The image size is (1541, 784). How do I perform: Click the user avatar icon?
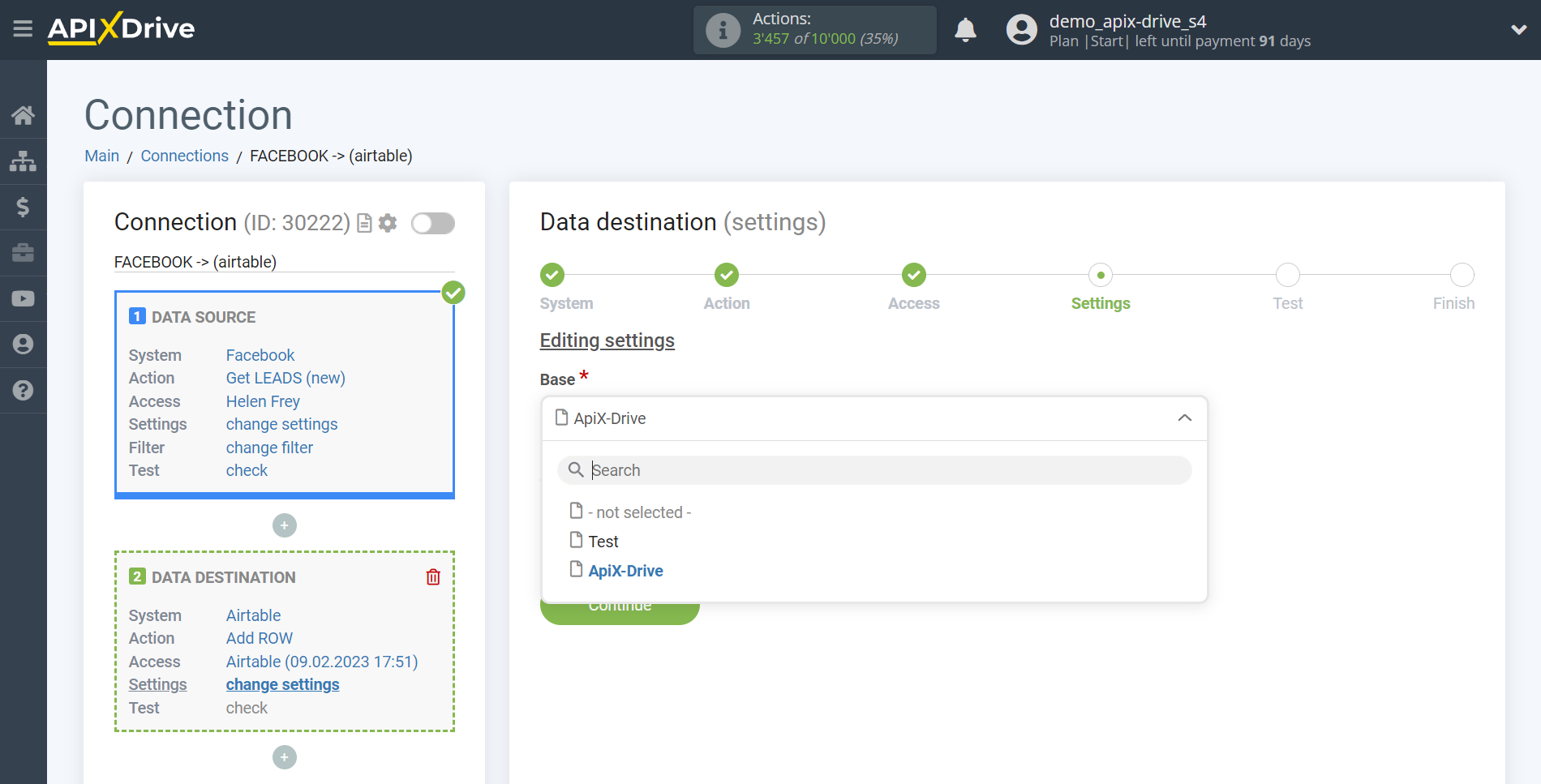click(1021, 30)
